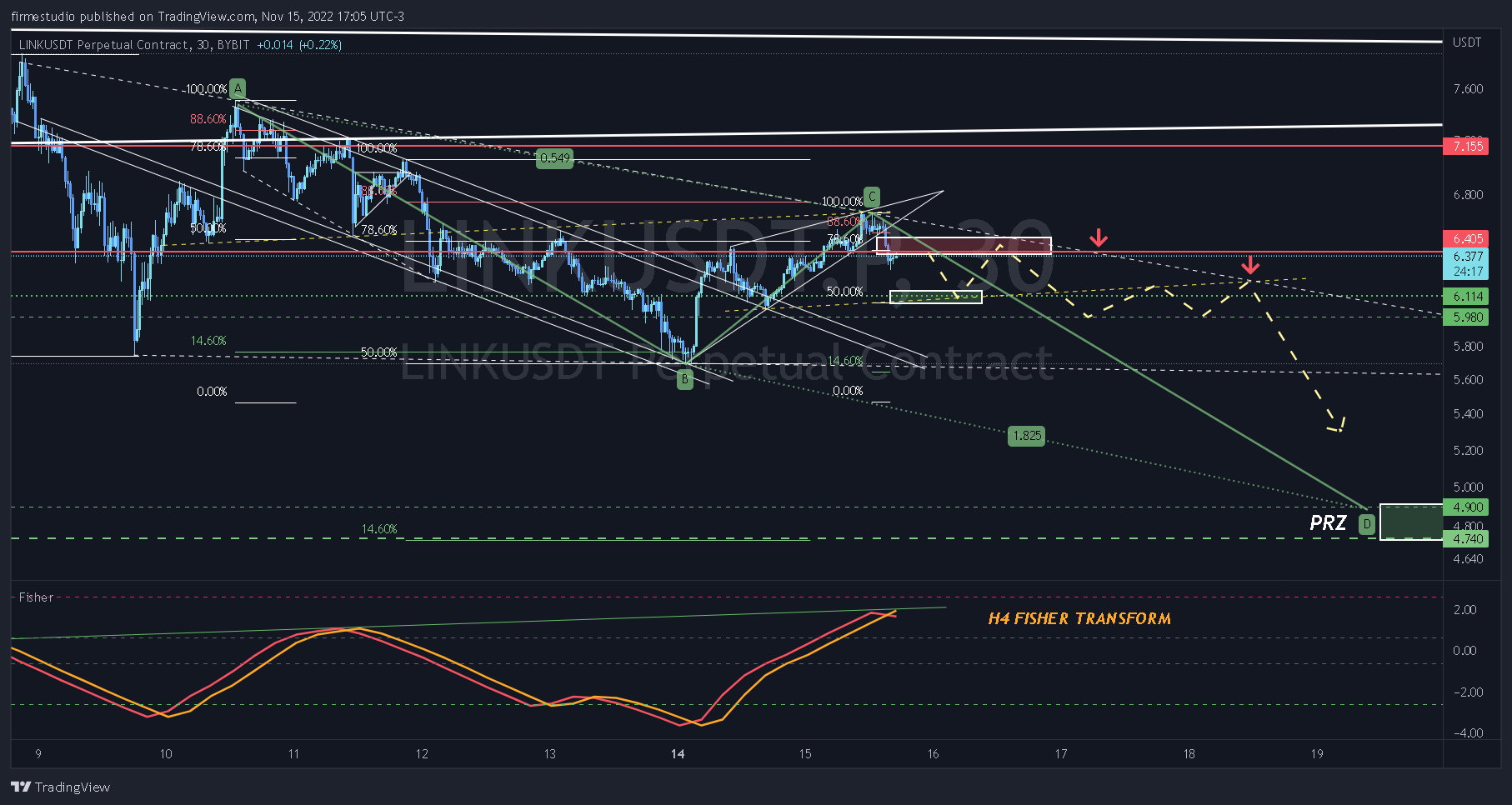Click bold date 14 on the time axis

pos(678,754)
